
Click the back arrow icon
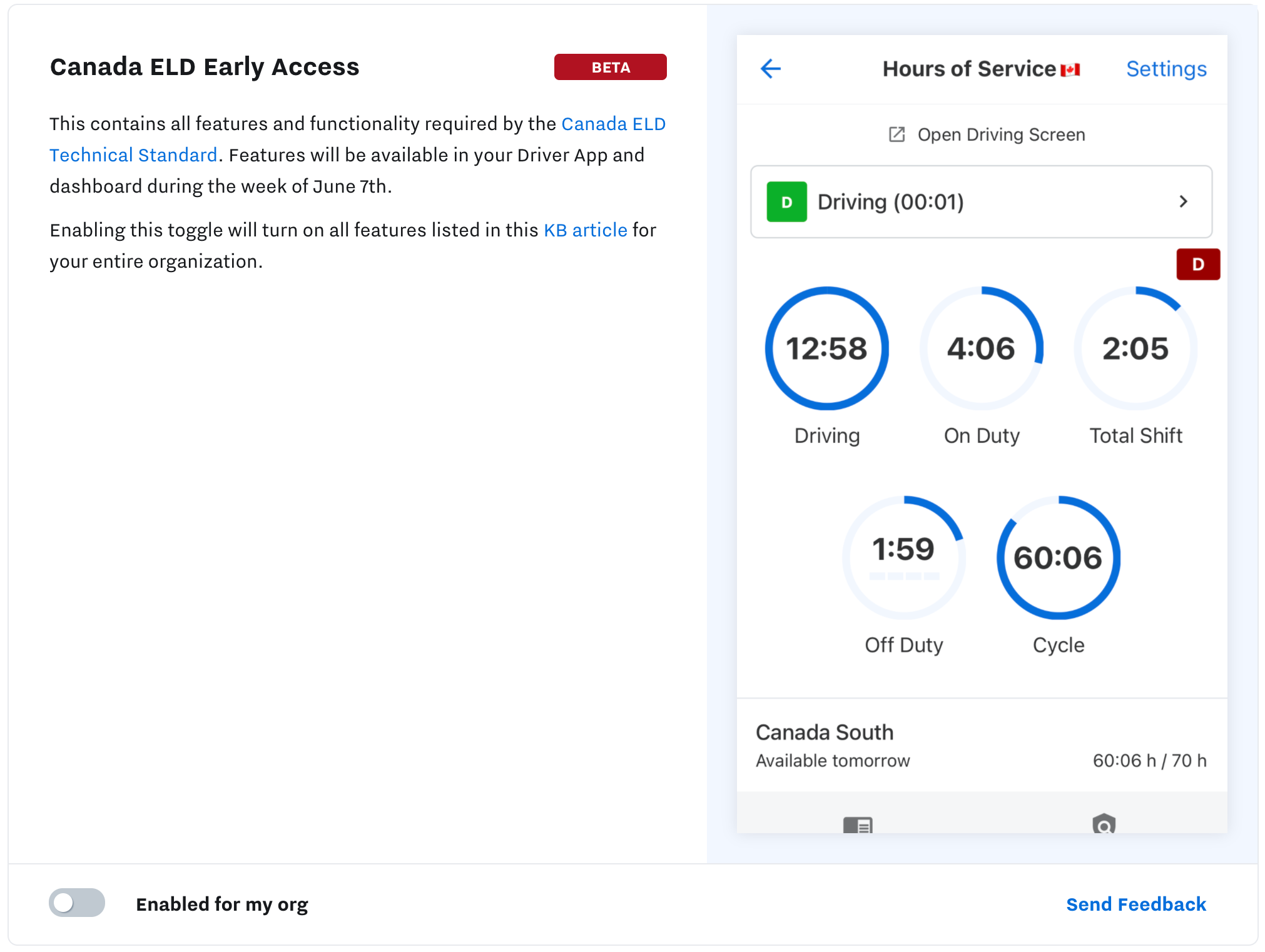[x=771, y=69]
